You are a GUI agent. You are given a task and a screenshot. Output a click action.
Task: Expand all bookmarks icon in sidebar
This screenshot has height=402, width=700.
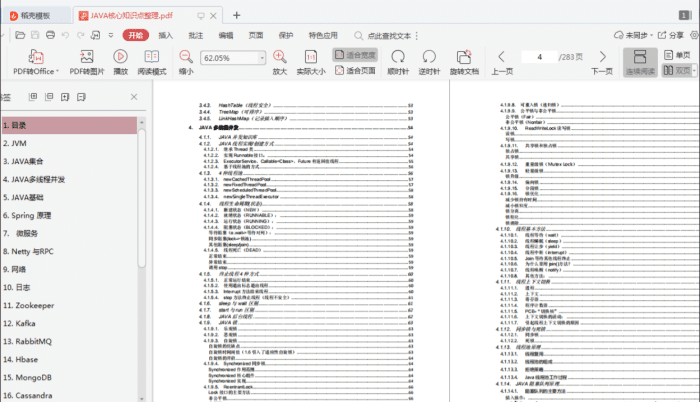(33, 97)
